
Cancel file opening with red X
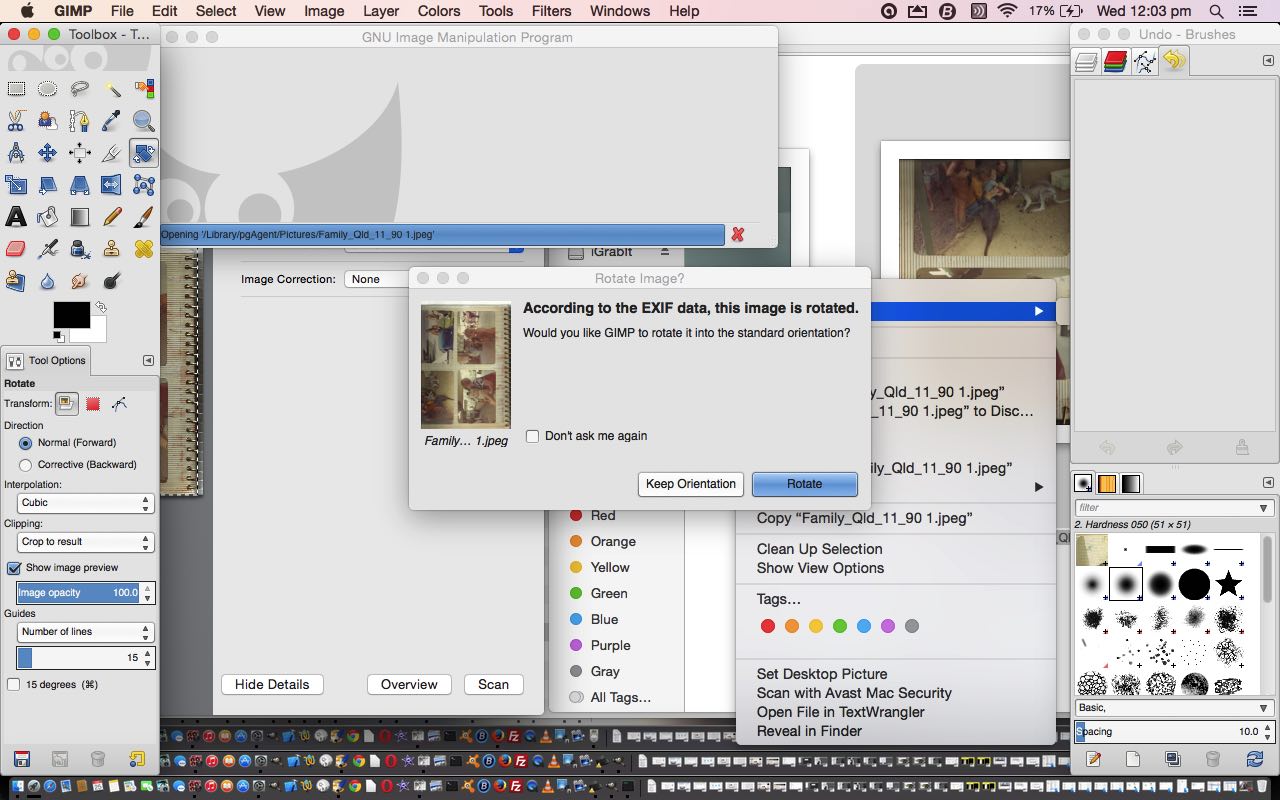tap(738, 234)
